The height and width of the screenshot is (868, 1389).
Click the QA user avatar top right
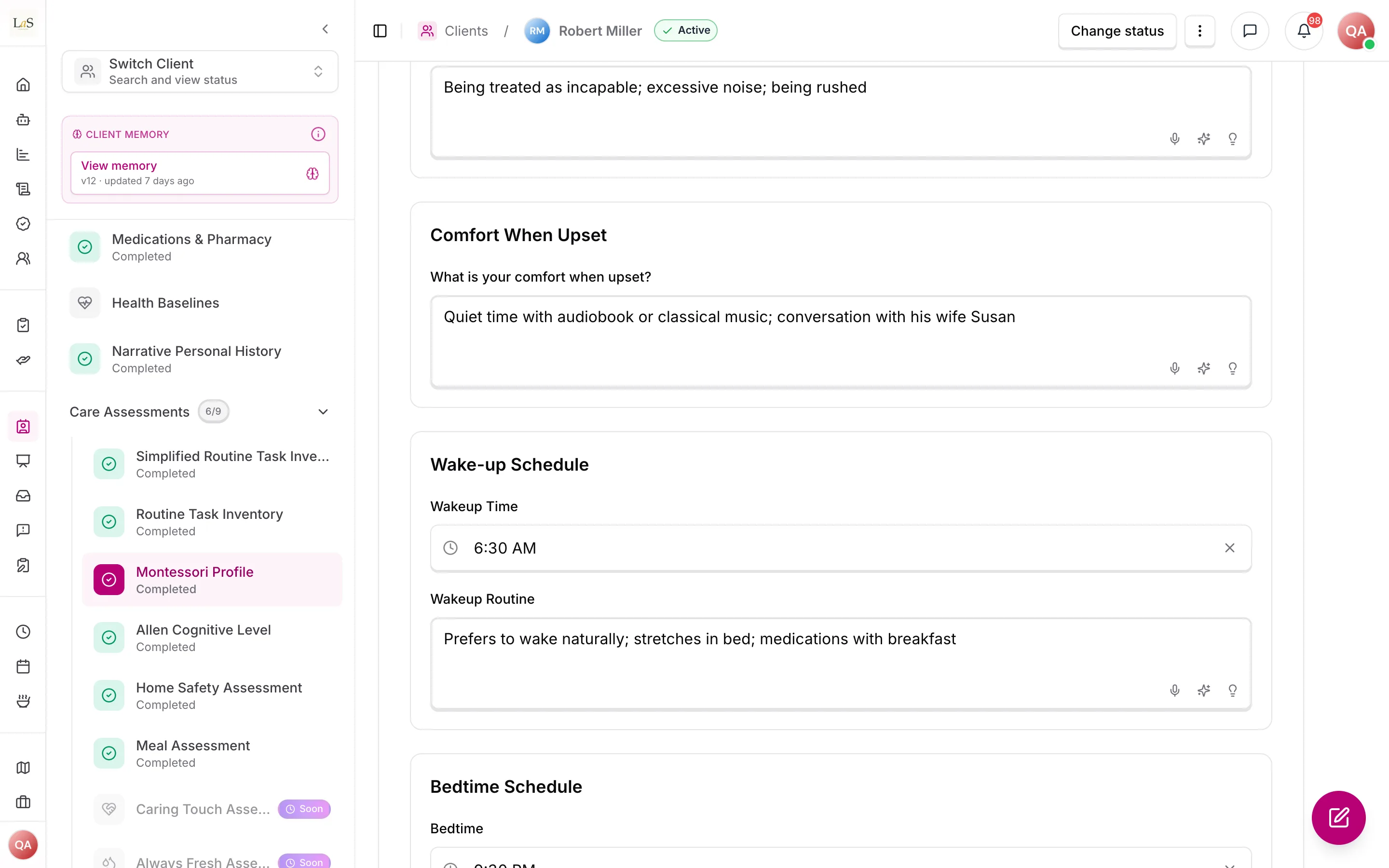(1356, 31)
